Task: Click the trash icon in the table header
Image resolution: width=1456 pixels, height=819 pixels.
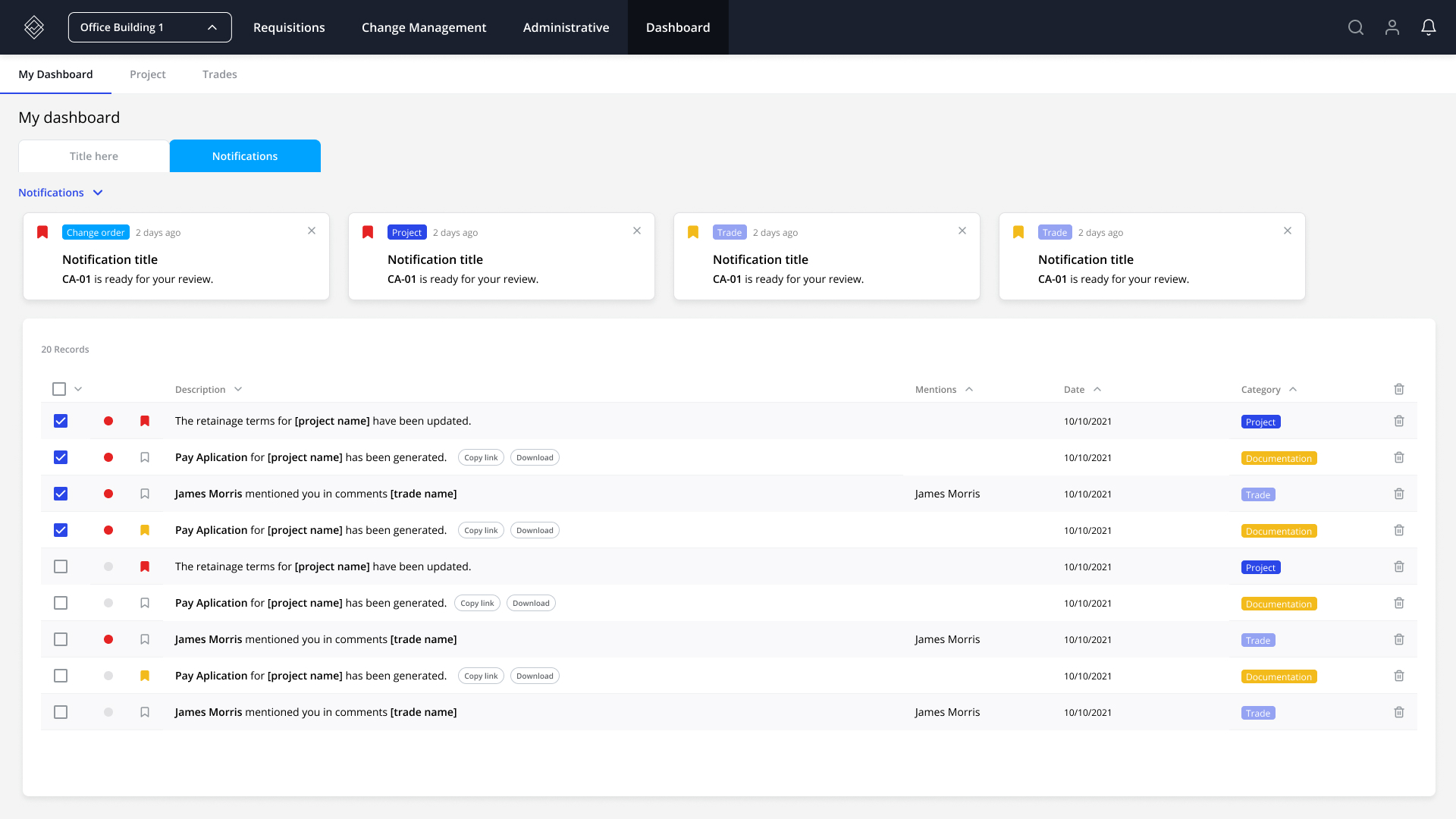Action: (1399, 389)
